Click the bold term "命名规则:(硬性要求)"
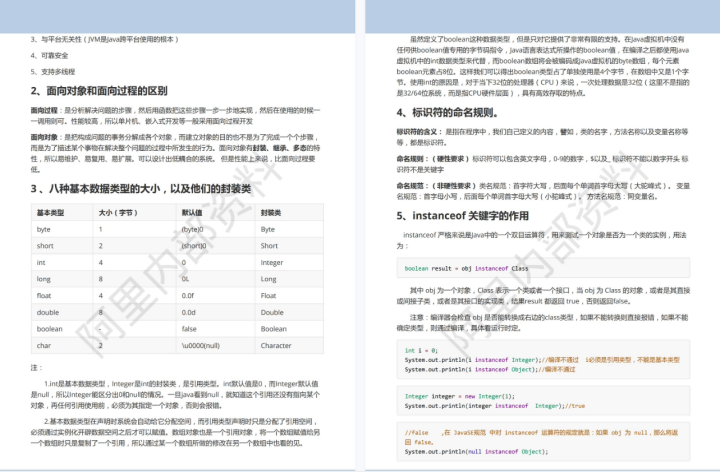The image size is (720, 472). (433, 159)
